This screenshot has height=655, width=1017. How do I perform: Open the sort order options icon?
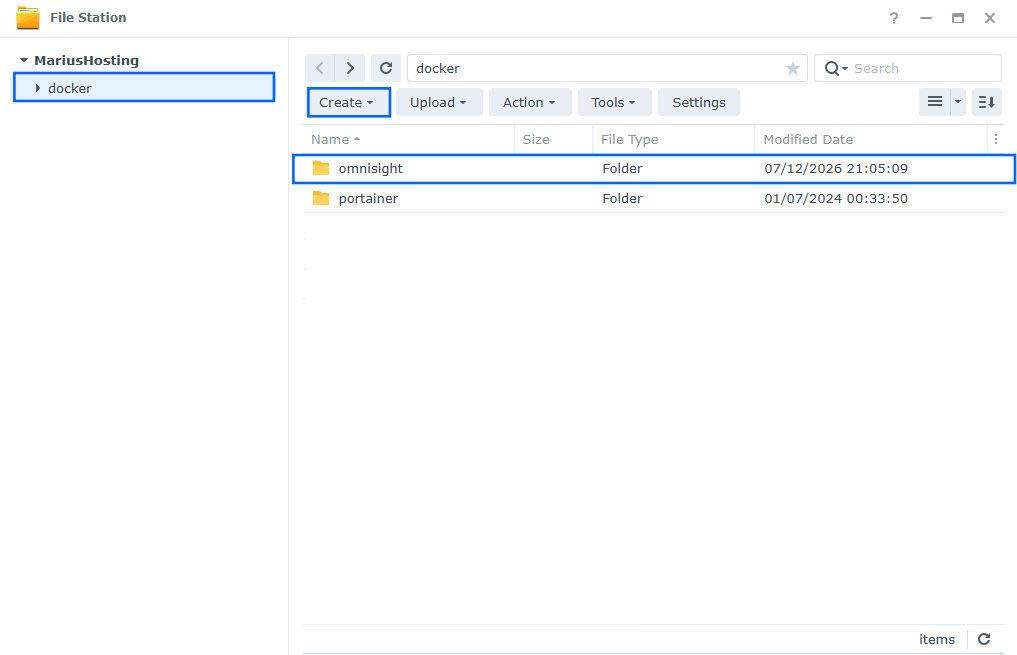(x=987, y=102)
